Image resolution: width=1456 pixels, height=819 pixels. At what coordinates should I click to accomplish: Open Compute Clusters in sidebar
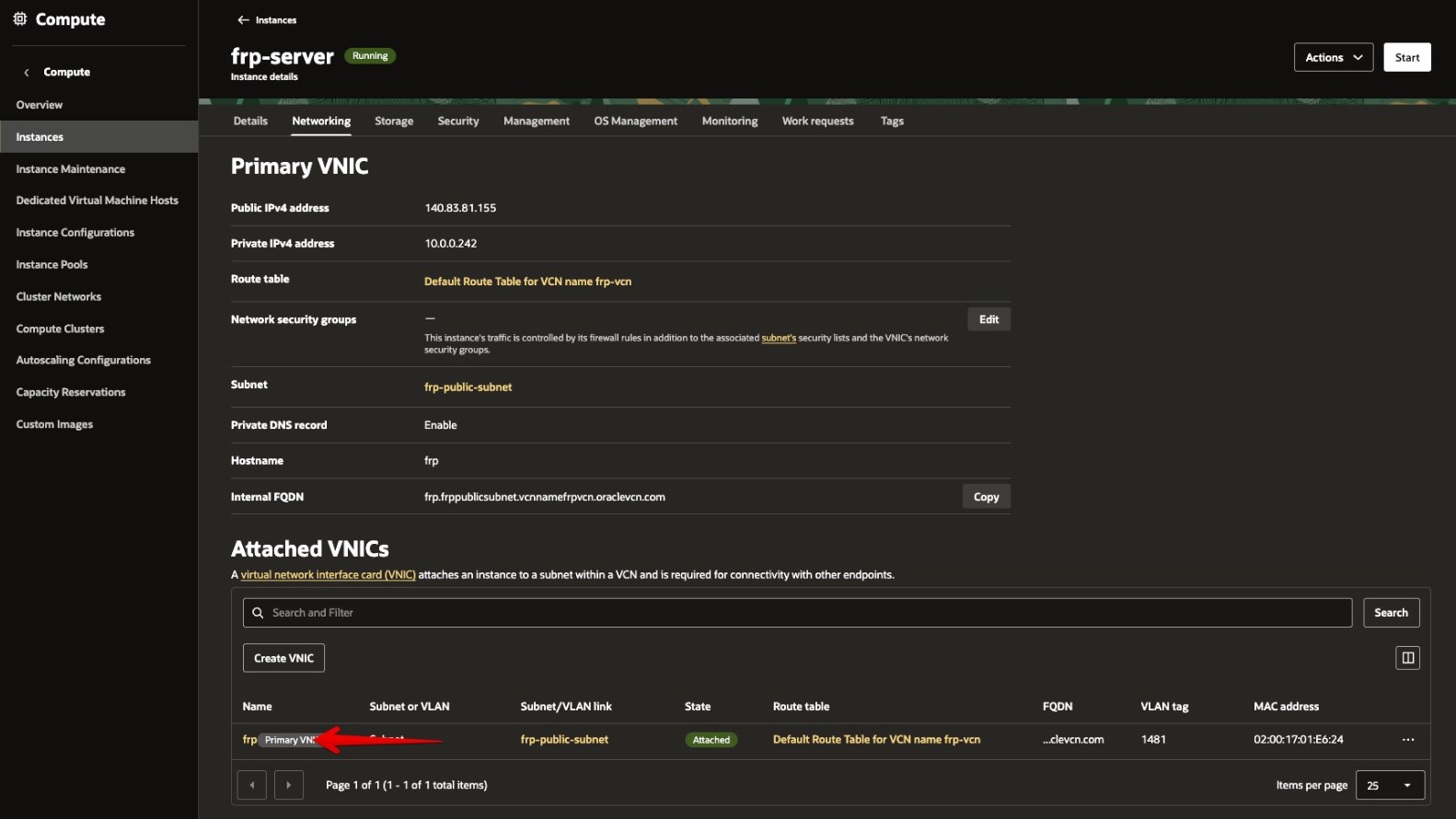click(60, 329)
